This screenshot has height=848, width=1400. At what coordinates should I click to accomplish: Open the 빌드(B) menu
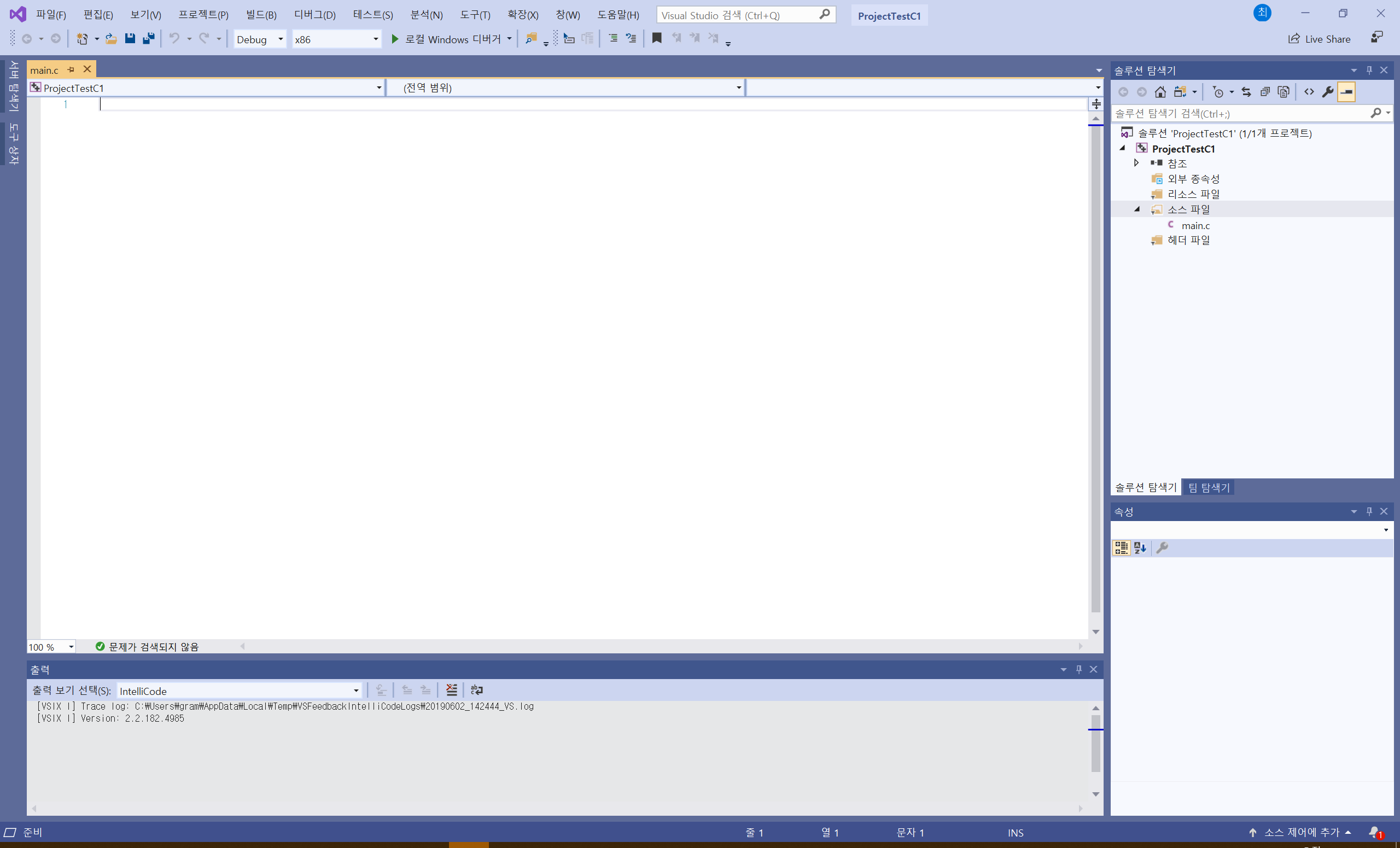(x=261, y=15)
